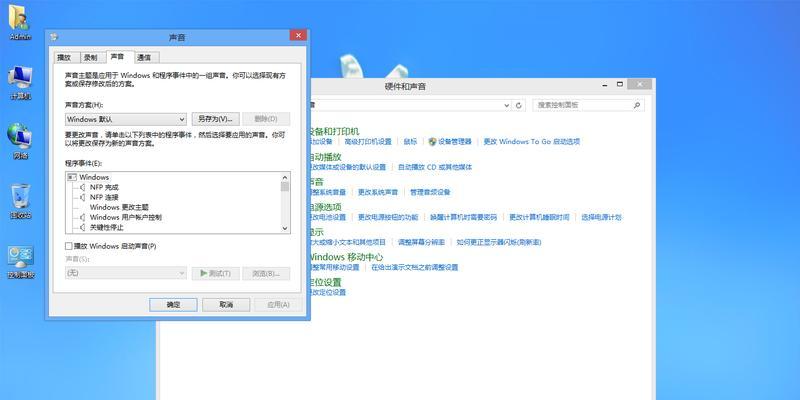Click the program events list scrollbar thumb
This screenshot has width=800, height=400.
(x=285, y=187)
